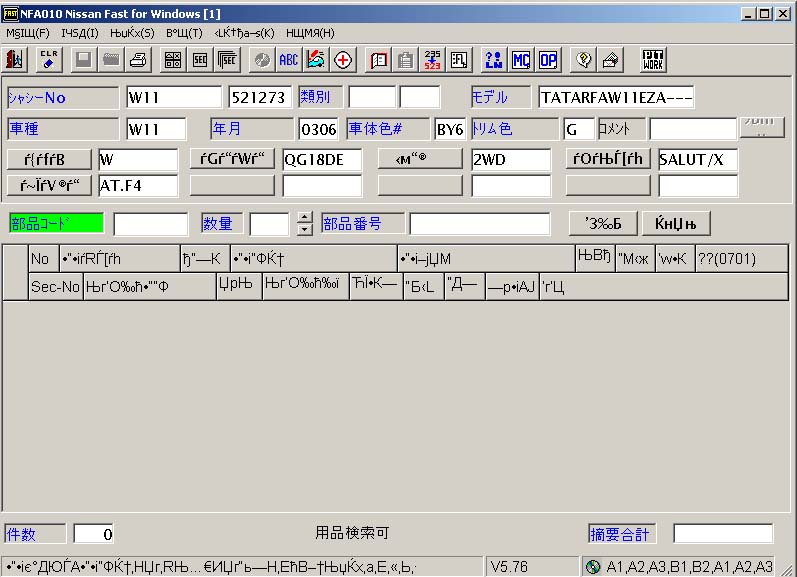Open the menu ending with (T)
This screenshot has height=577, width=797.
[x=184, y=33]
